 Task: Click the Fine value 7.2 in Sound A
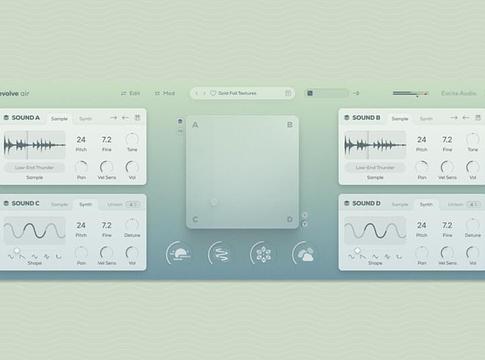point(106,140)
